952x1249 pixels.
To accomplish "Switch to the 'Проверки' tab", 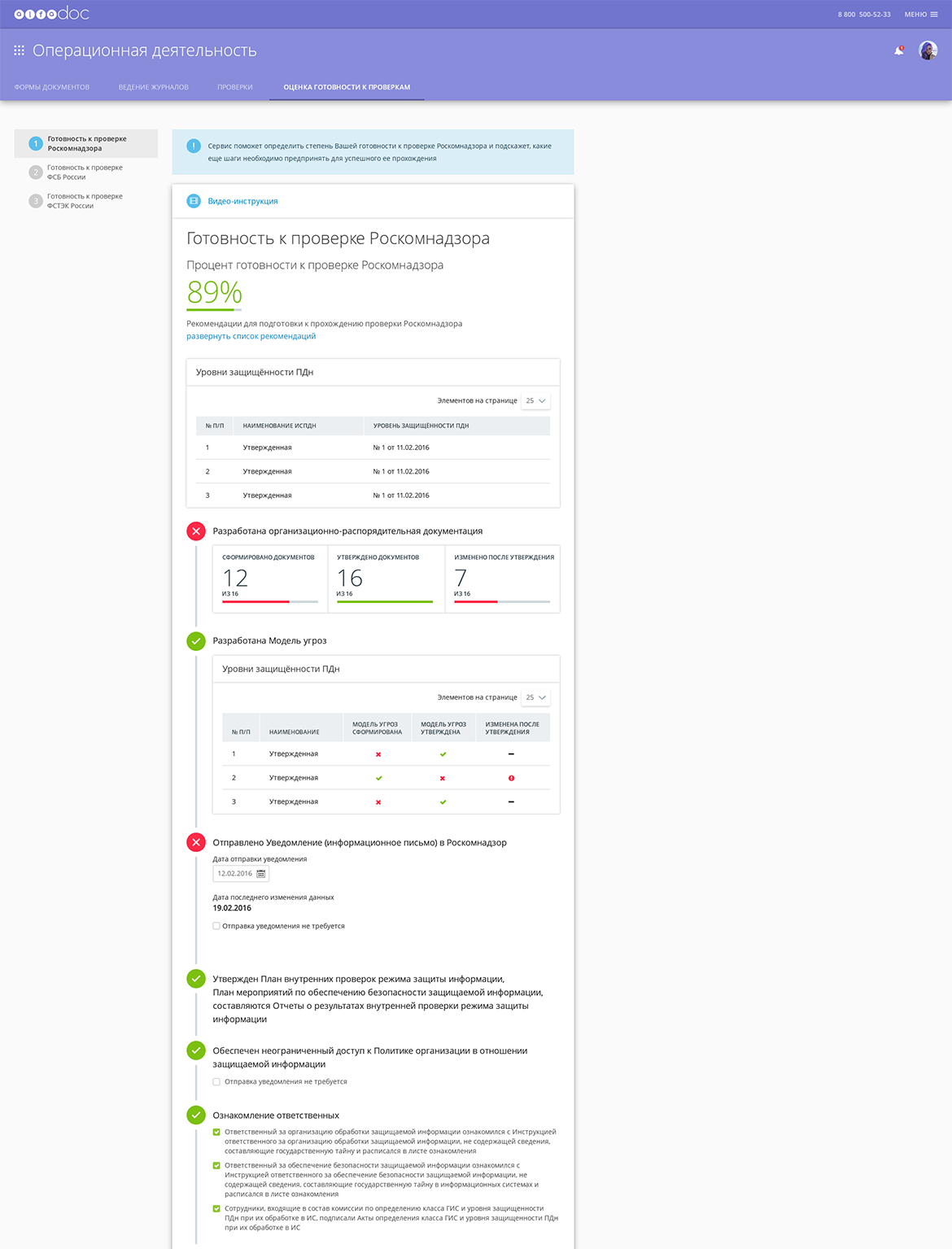I will [234, 87].
